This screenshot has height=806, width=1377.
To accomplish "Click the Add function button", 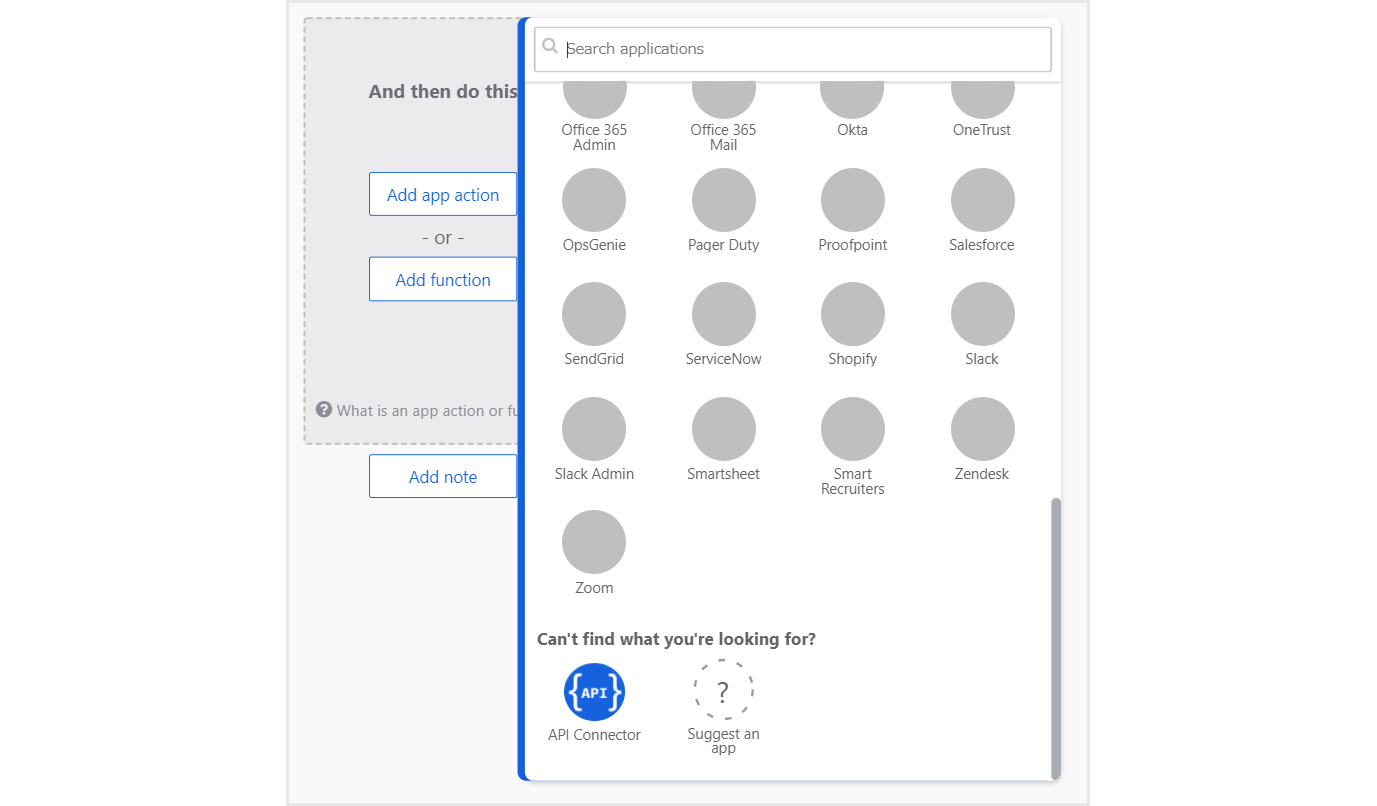I will point(443,279).
